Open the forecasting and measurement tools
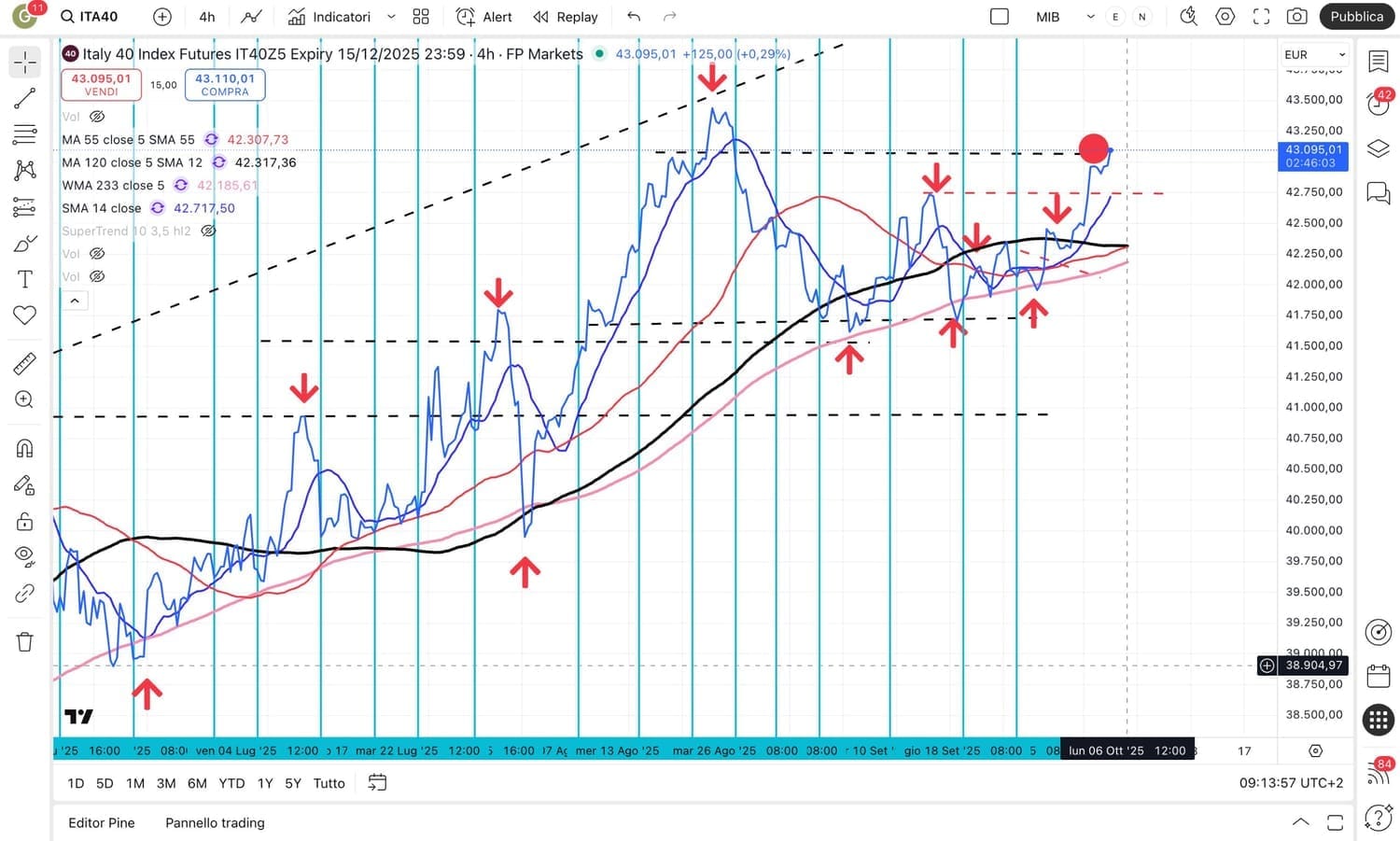The image size is (1400, 841). tap(25, 207)
